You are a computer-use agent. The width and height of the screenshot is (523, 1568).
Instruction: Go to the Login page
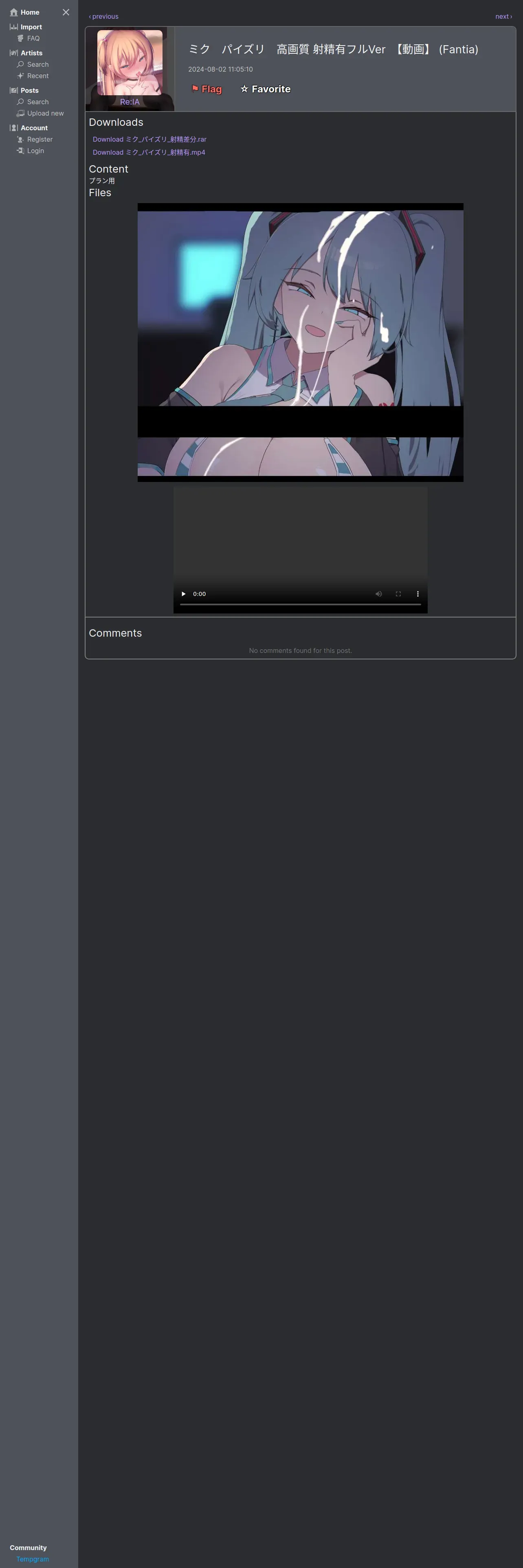[35, 151]
